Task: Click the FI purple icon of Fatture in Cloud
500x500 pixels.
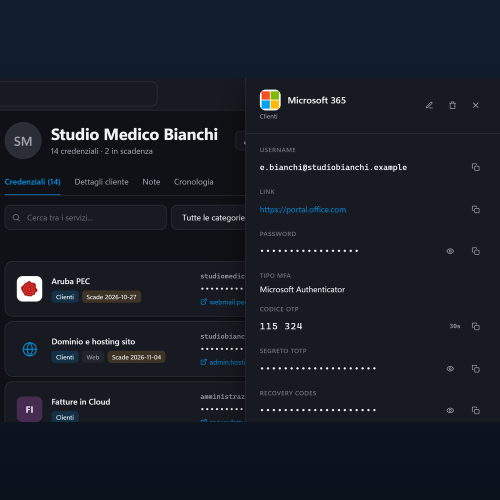Action: coord(29,409)
